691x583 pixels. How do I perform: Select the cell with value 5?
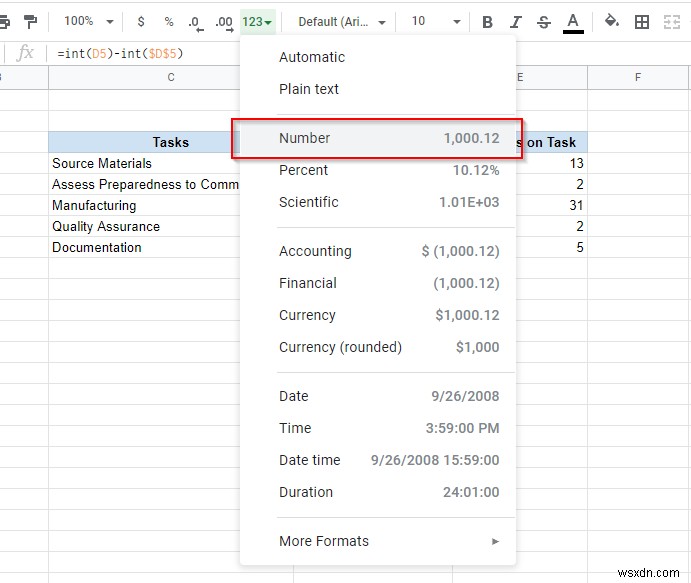coord(551,248)
